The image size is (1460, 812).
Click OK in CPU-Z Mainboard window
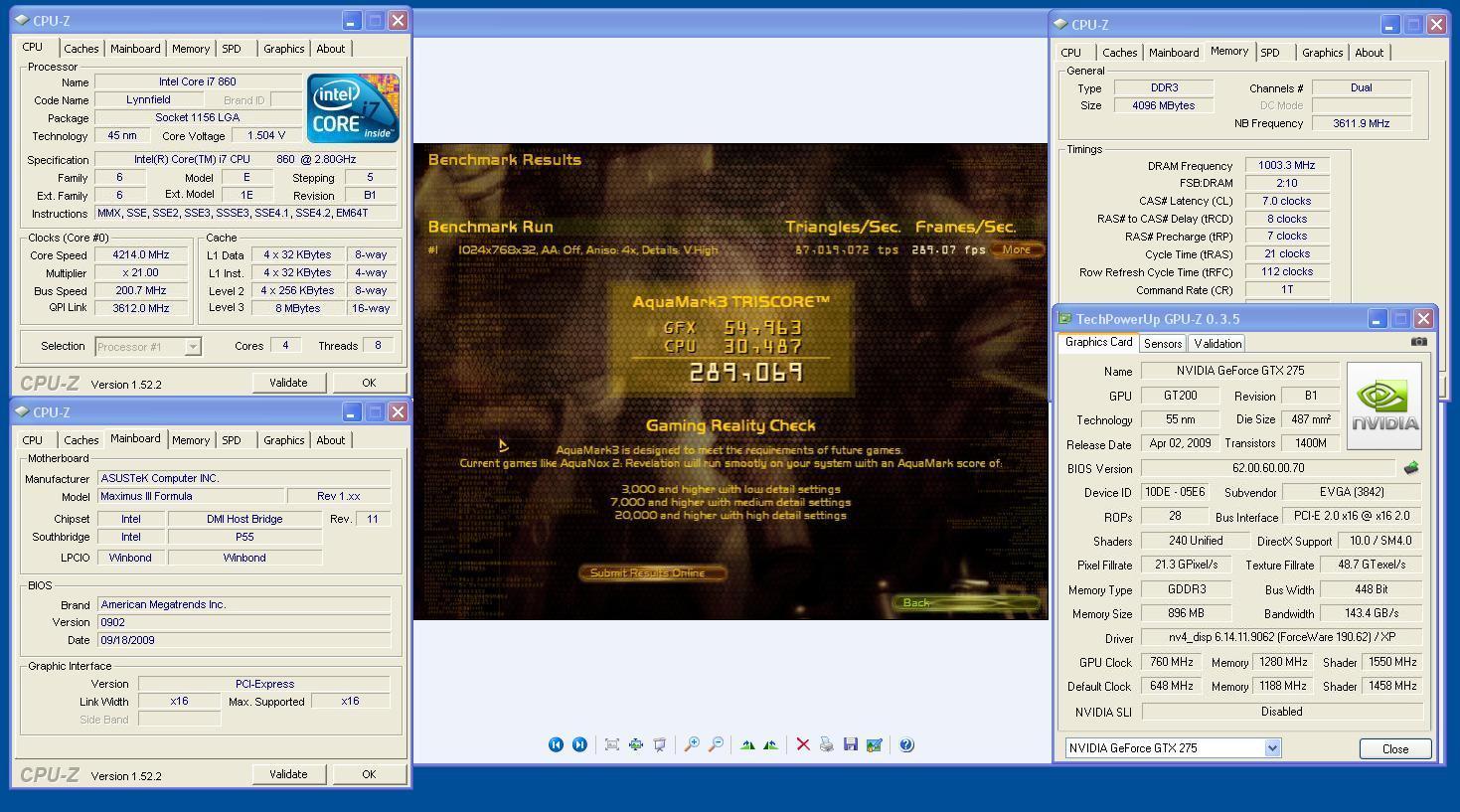pyautogui.click(x=369, y=774)
